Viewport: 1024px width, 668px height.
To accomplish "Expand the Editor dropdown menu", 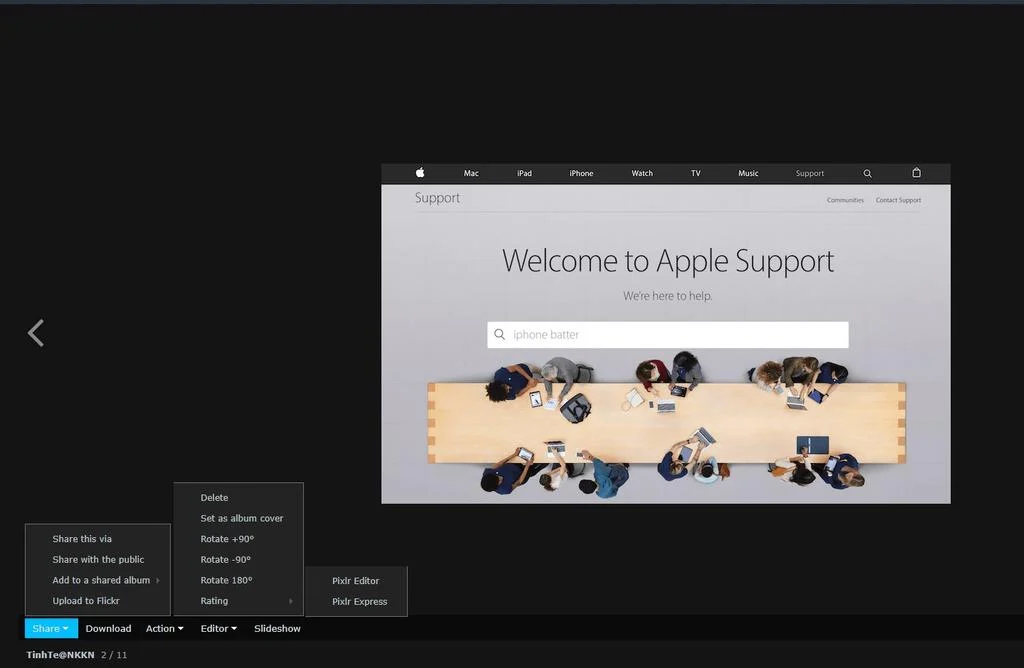I will [x=219, y=628].
